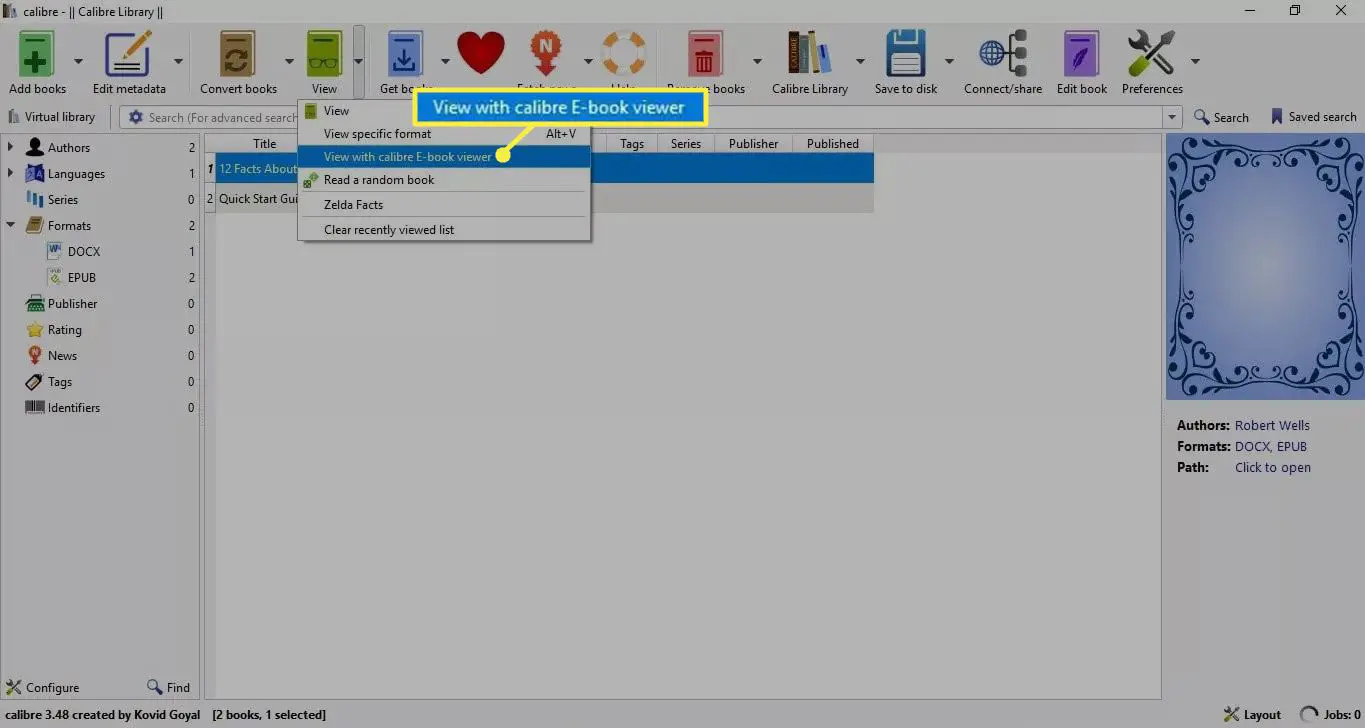
Task: Click the search gear advanced icon
Action: click(135, 117)
